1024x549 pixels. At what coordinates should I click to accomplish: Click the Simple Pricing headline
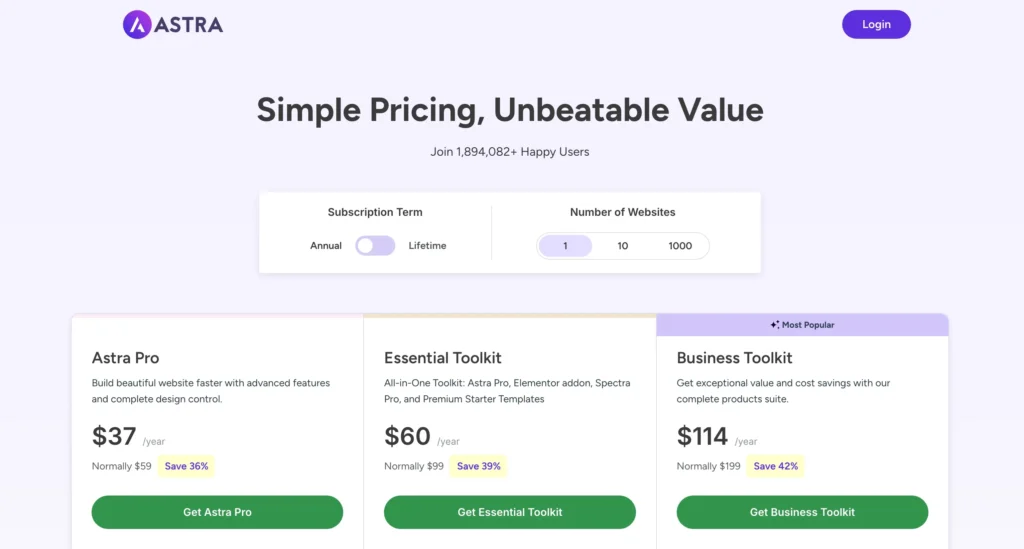(x=510, y=110)
